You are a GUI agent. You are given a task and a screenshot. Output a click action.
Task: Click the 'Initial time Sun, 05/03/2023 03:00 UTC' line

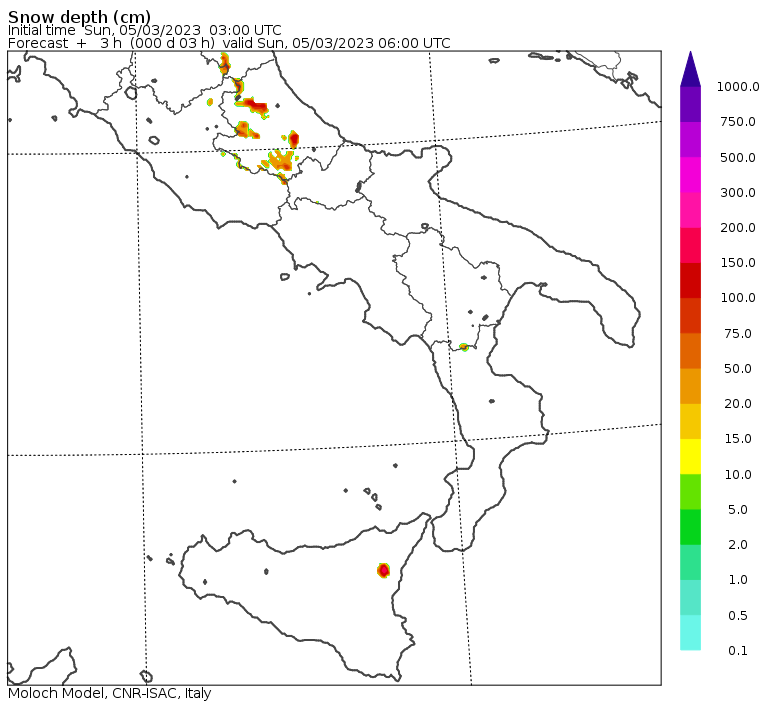click(144, 30)
